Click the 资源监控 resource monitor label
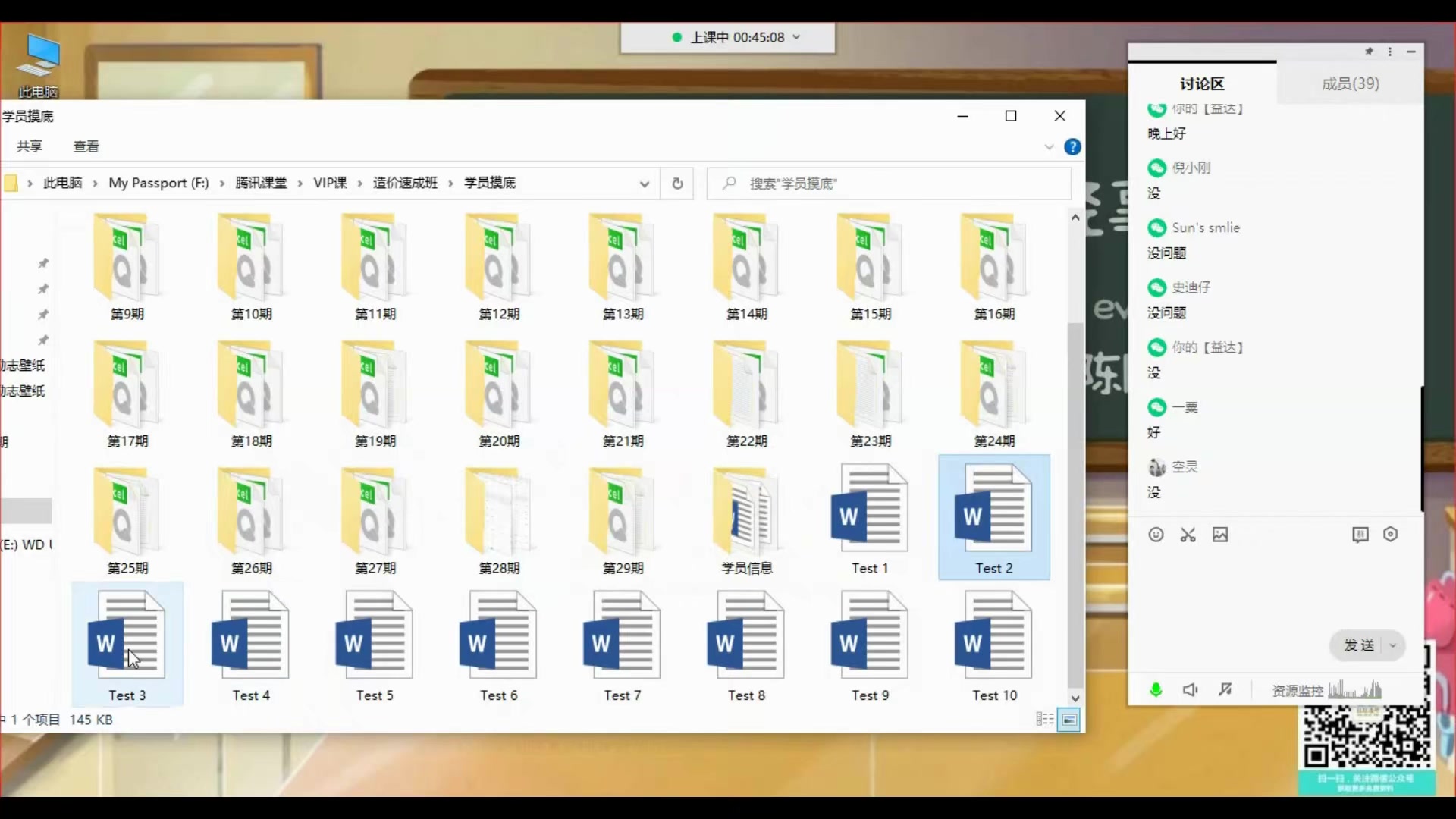The width and height of the screenshot is (1456, 819). (x=1298, y=691)
